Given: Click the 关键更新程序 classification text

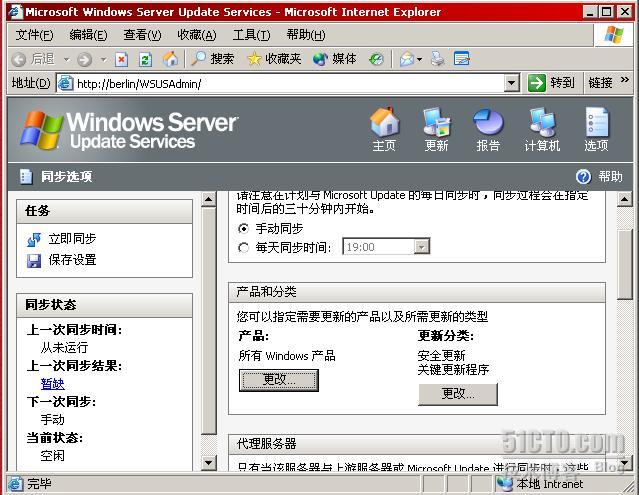Looking at the screenshot, I should [x=453, y=370].
